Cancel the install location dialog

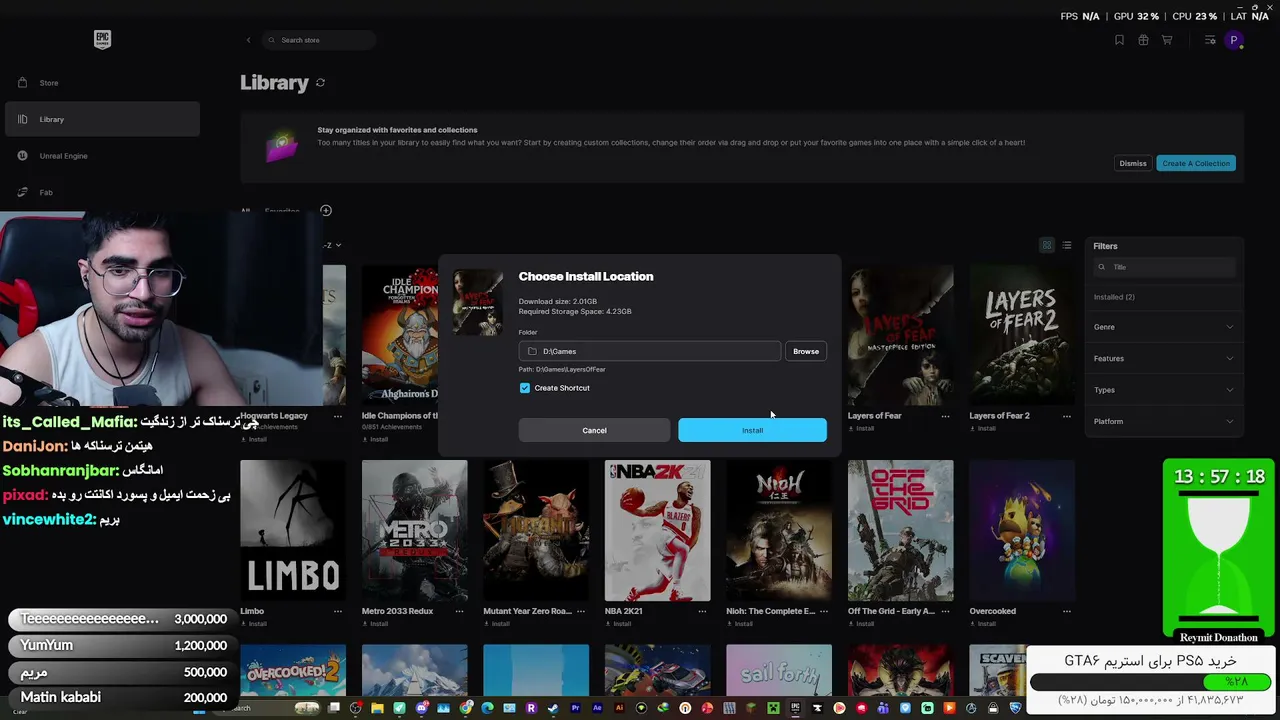coord(594,430)
